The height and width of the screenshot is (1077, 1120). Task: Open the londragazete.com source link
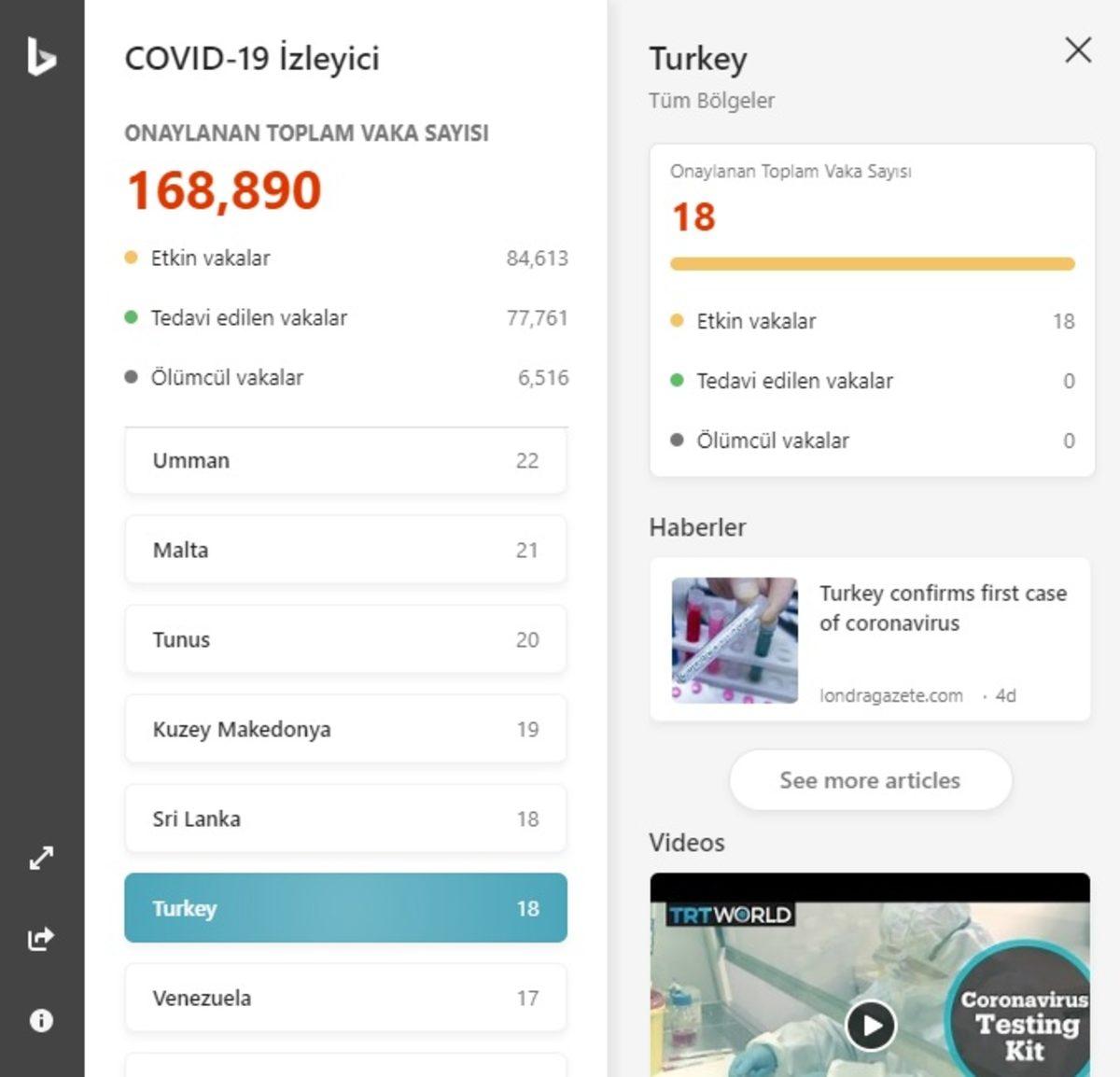coord(891,695)
